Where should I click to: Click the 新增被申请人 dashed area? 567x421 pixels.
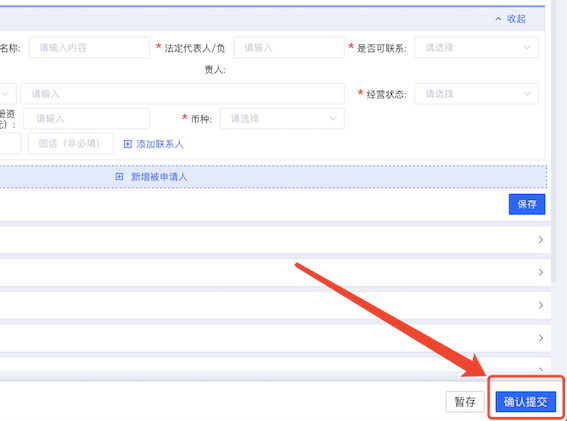coord(273,177)
